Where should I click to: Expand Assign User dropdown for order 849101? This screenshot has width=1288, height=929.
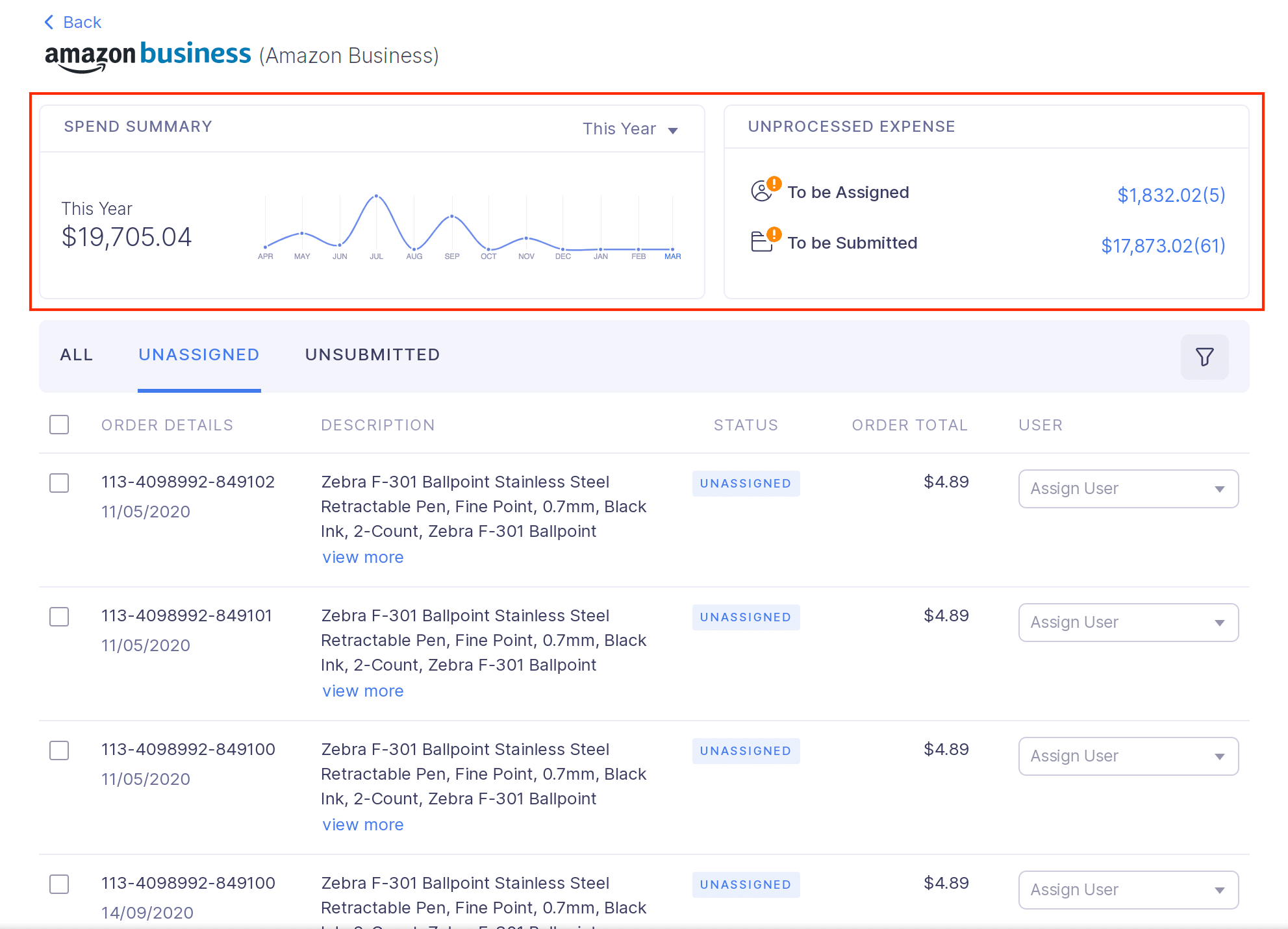[x=1128, y=623]
